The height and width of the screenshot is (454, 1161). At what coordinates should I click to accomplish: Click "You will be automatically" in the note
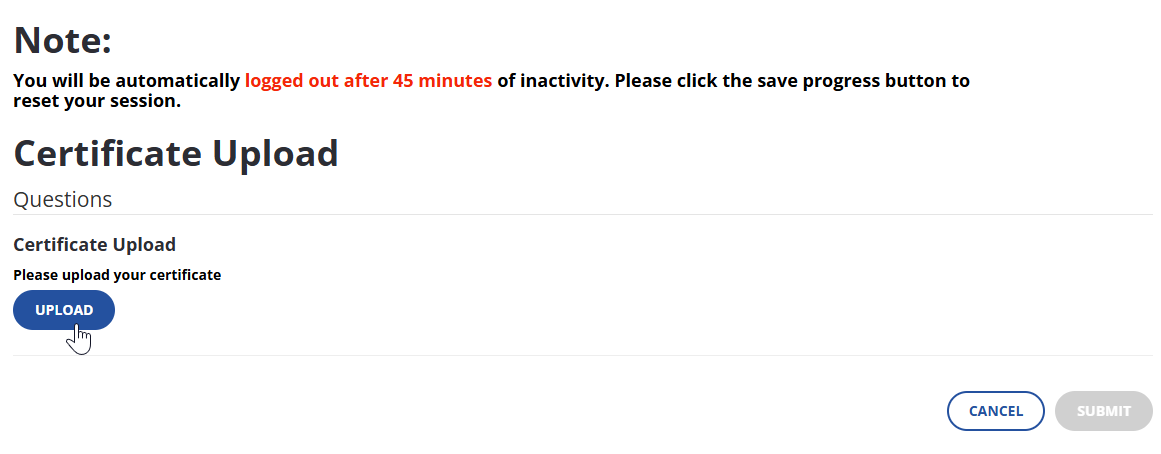(x=127, y=81)
